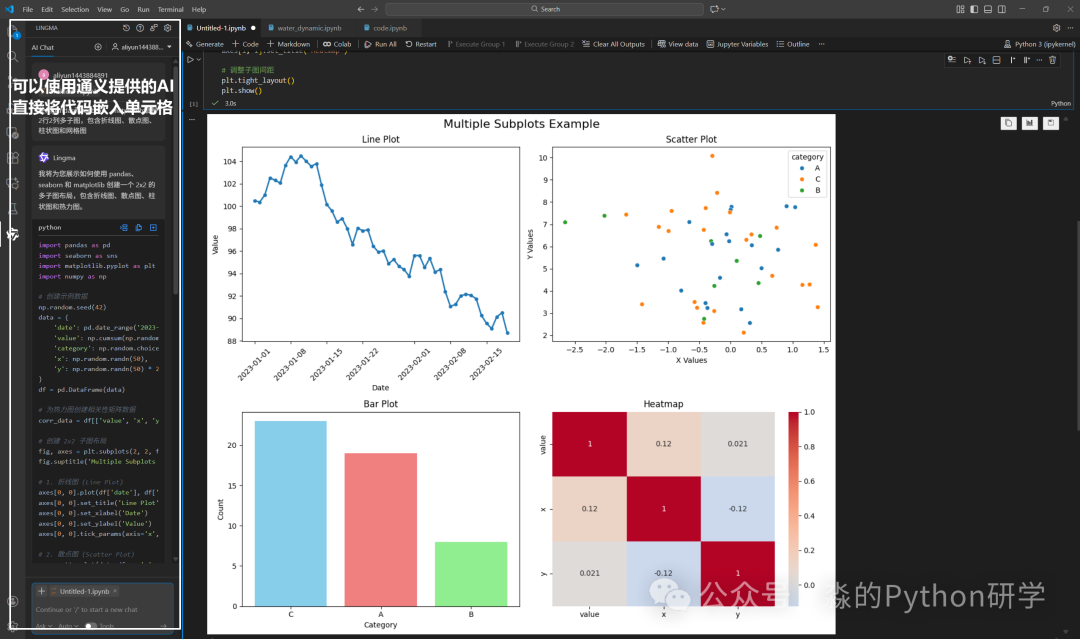The image size is (1080, 639).
Task: Open accounts icon in activity bar
Action: (12, 601)
